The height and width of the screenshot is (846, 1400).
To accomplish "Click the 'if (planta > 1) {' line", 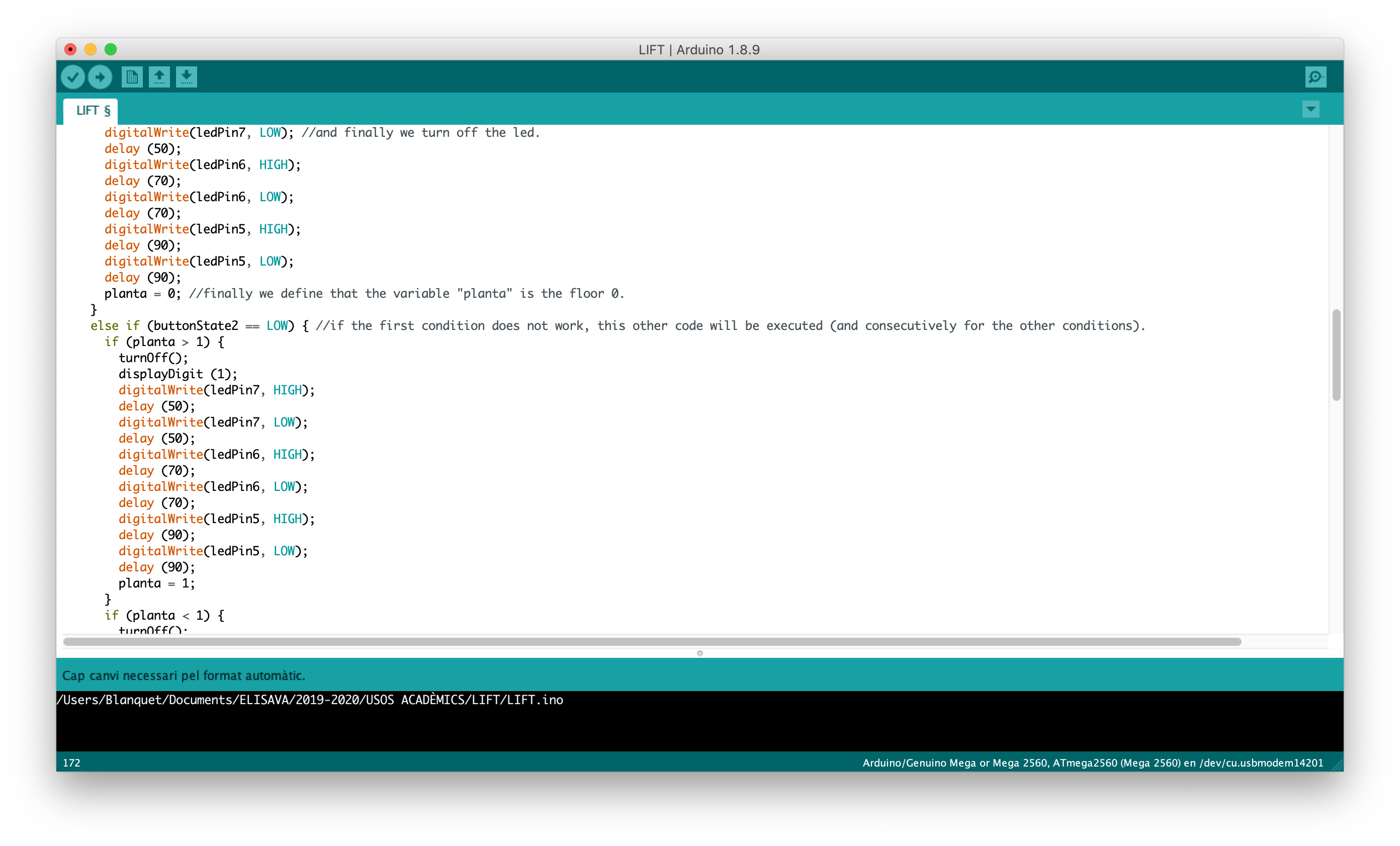I will (x=164, y=342).
